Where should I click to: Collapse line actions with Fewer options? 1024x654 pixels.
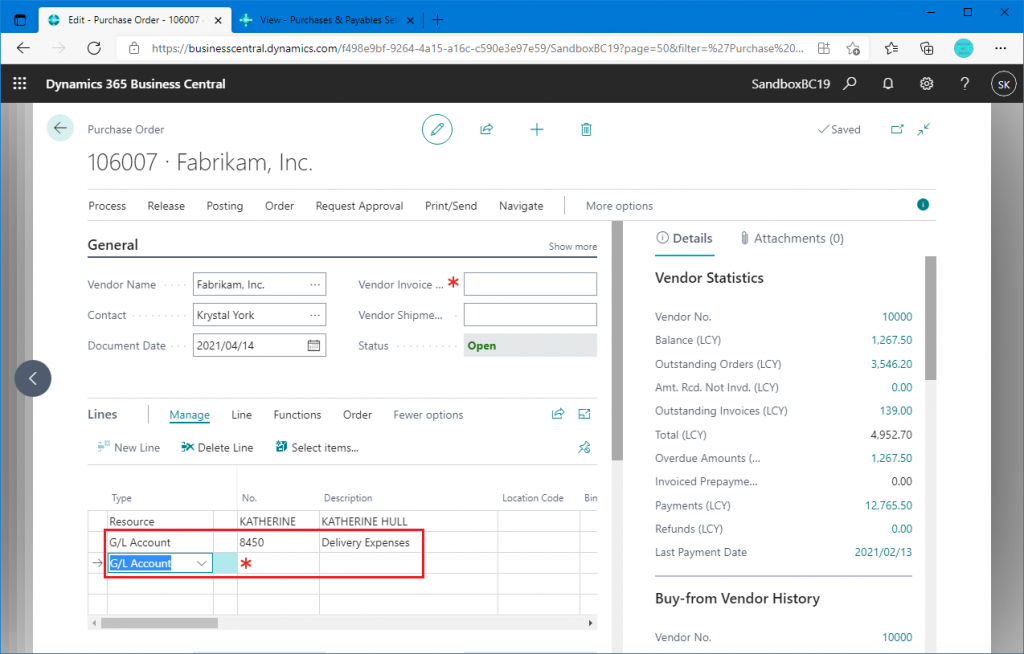click(x=428, y=415)
